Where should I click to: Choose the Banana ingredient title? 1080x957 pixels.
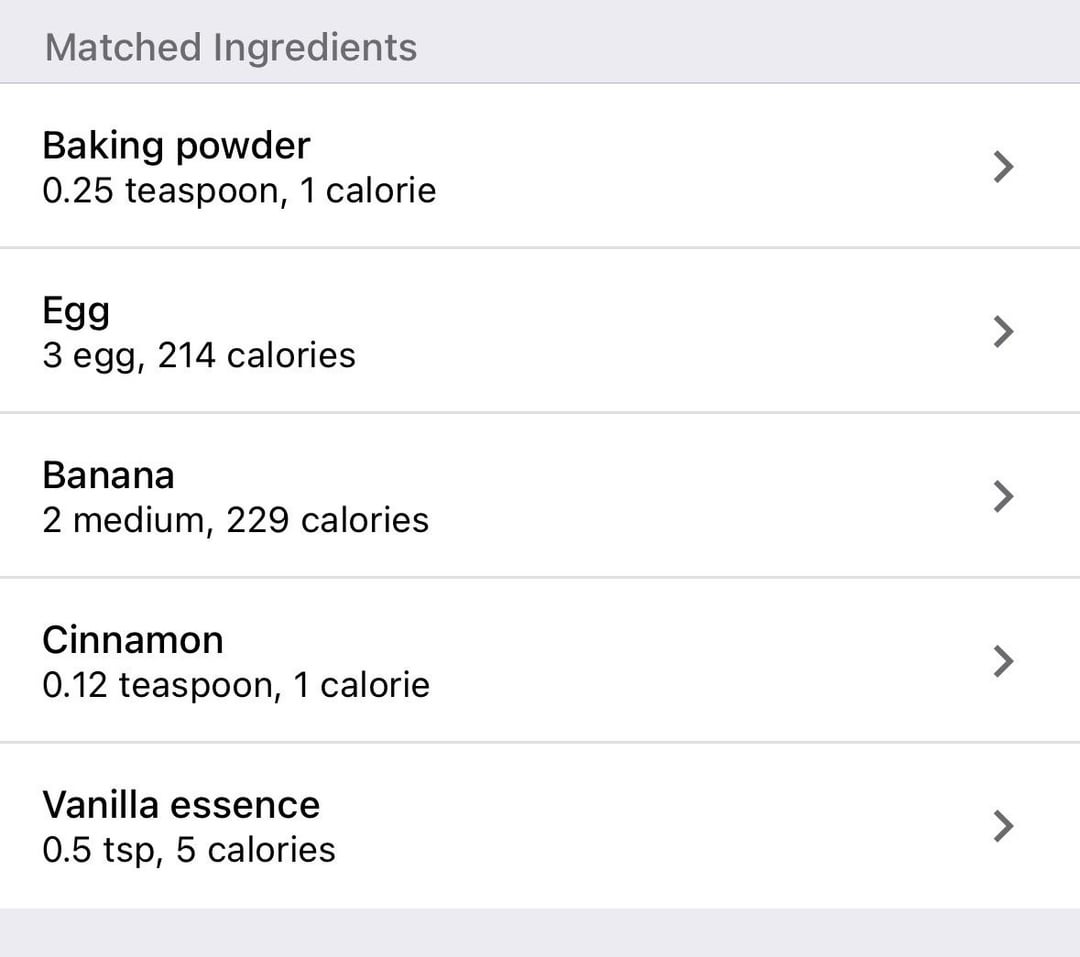(x=108, y=475)
